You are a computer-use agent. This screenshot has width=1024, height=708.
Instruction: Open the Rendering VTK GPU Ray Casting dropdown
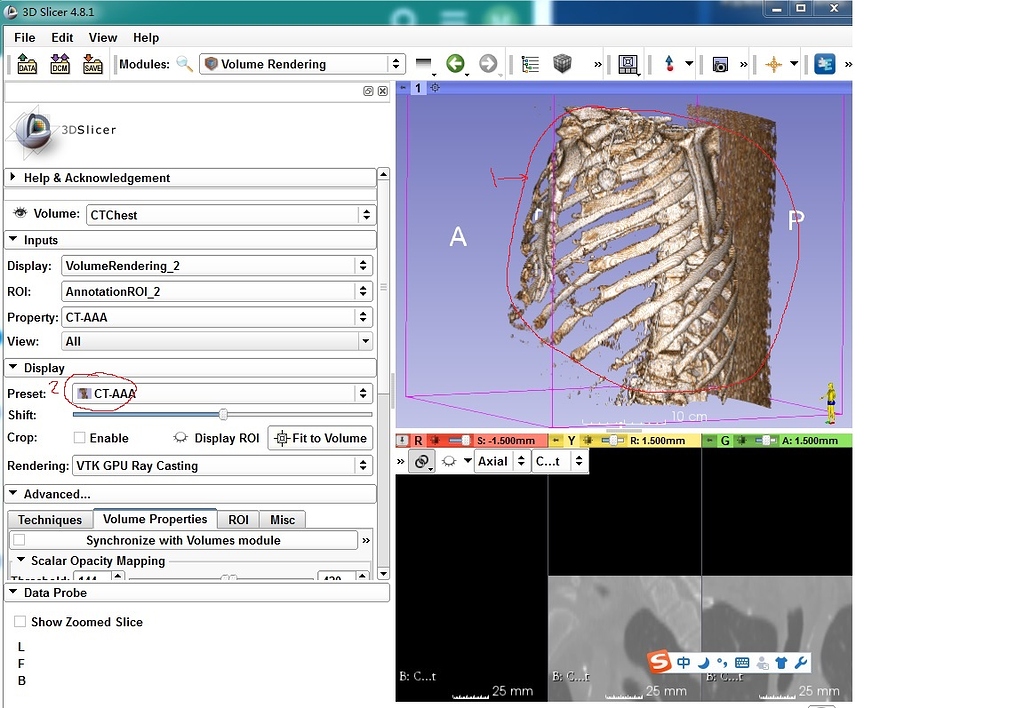[223, 466]
